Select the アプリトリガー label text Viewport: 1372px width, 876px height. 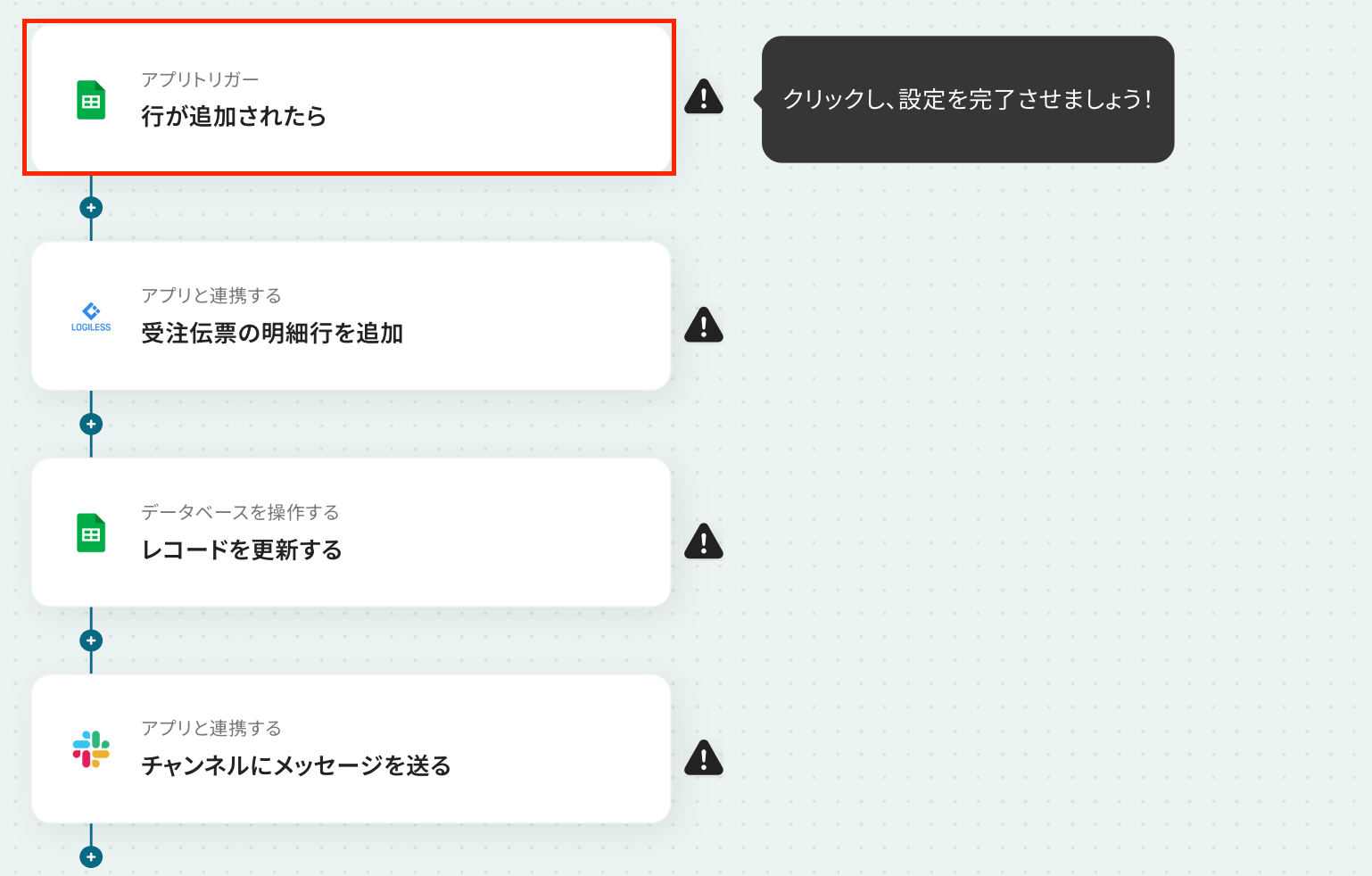click(x=200, y=79)
